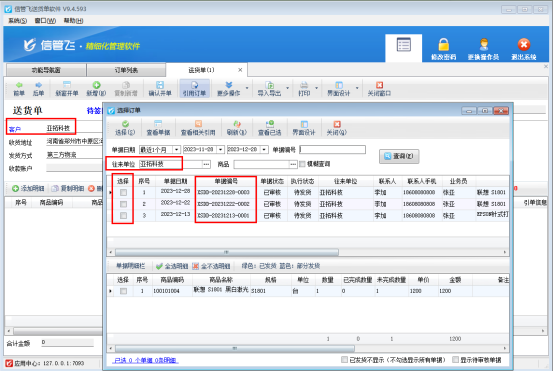Screen dimensions: 554x371
Task: Open the start date 2023-11-28 dropdown
Action: tap(220, 150)
